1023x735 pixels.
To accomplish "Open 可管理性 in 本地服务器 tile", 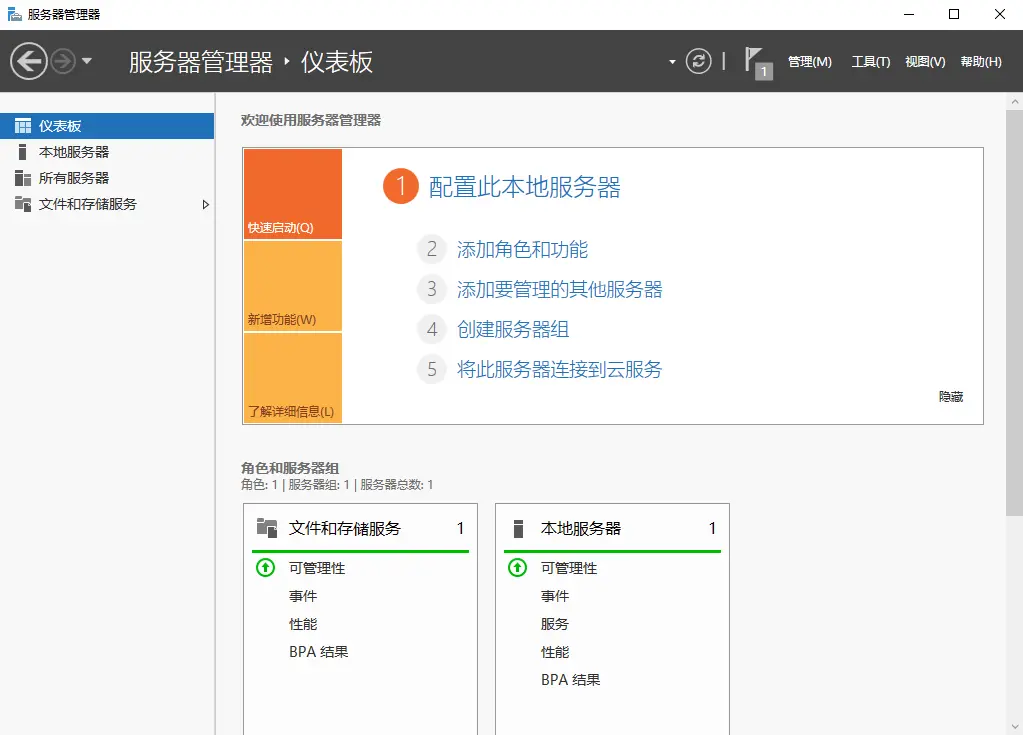I will pyautogui.click(x=569, y=568).
